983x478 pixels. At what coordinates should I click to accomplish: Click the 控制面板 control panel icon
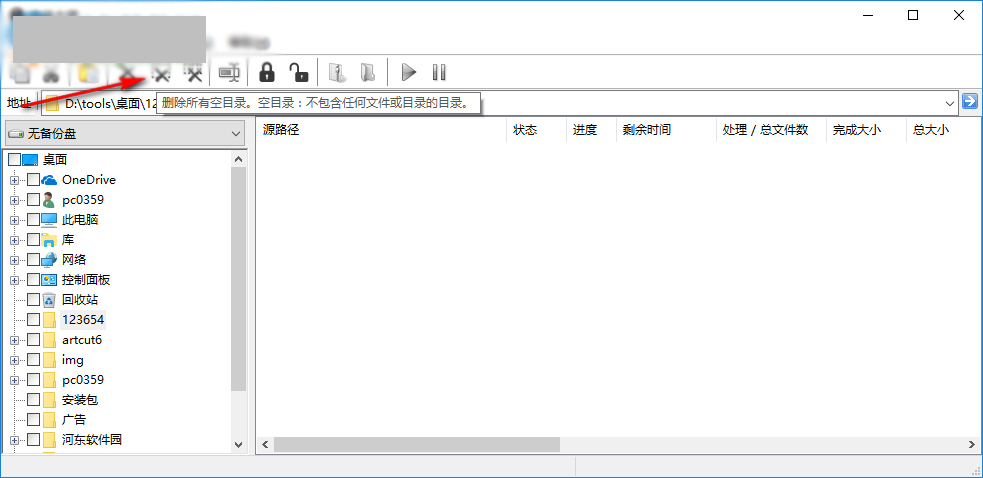click(49, 280)
